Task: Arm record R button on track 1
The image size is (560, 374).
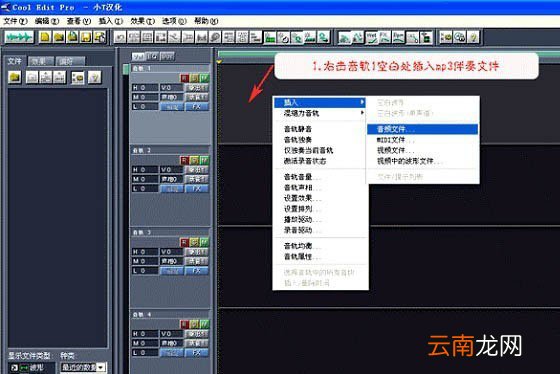Action: pyautogui.click(x=184, y=78)
